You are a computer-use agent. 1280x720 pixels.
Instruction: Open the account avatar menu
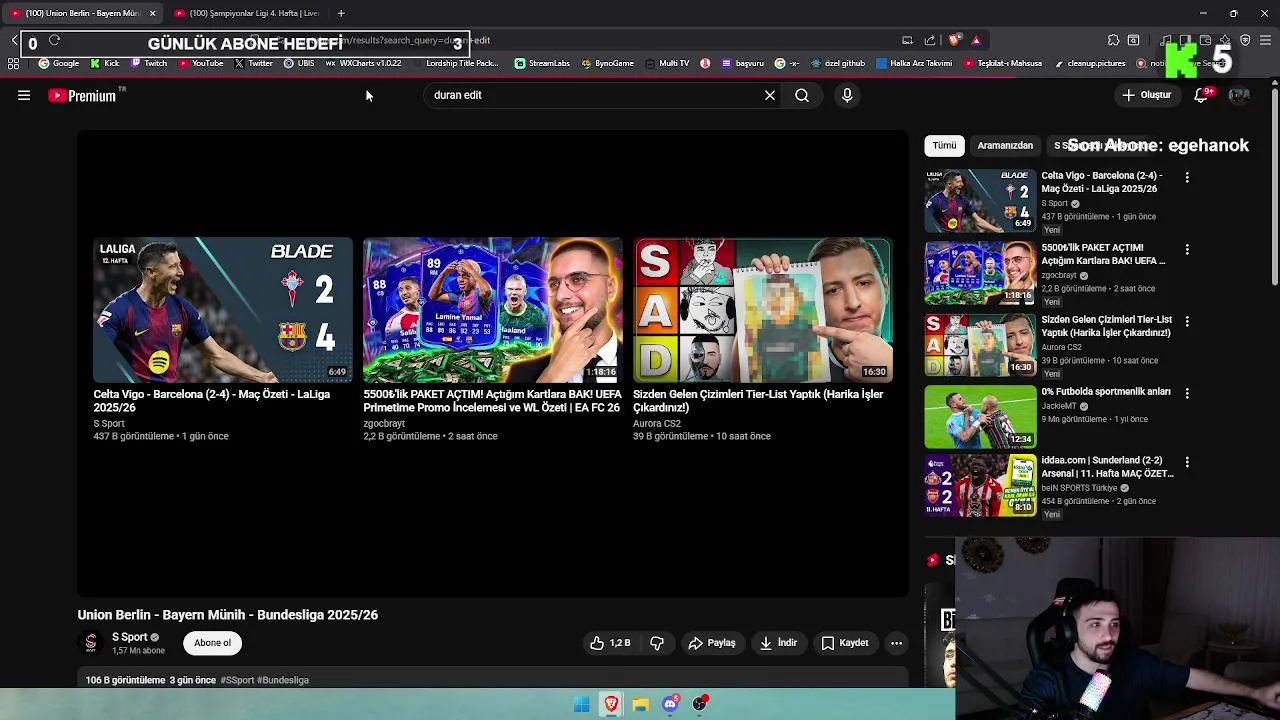coord(1239,95)
